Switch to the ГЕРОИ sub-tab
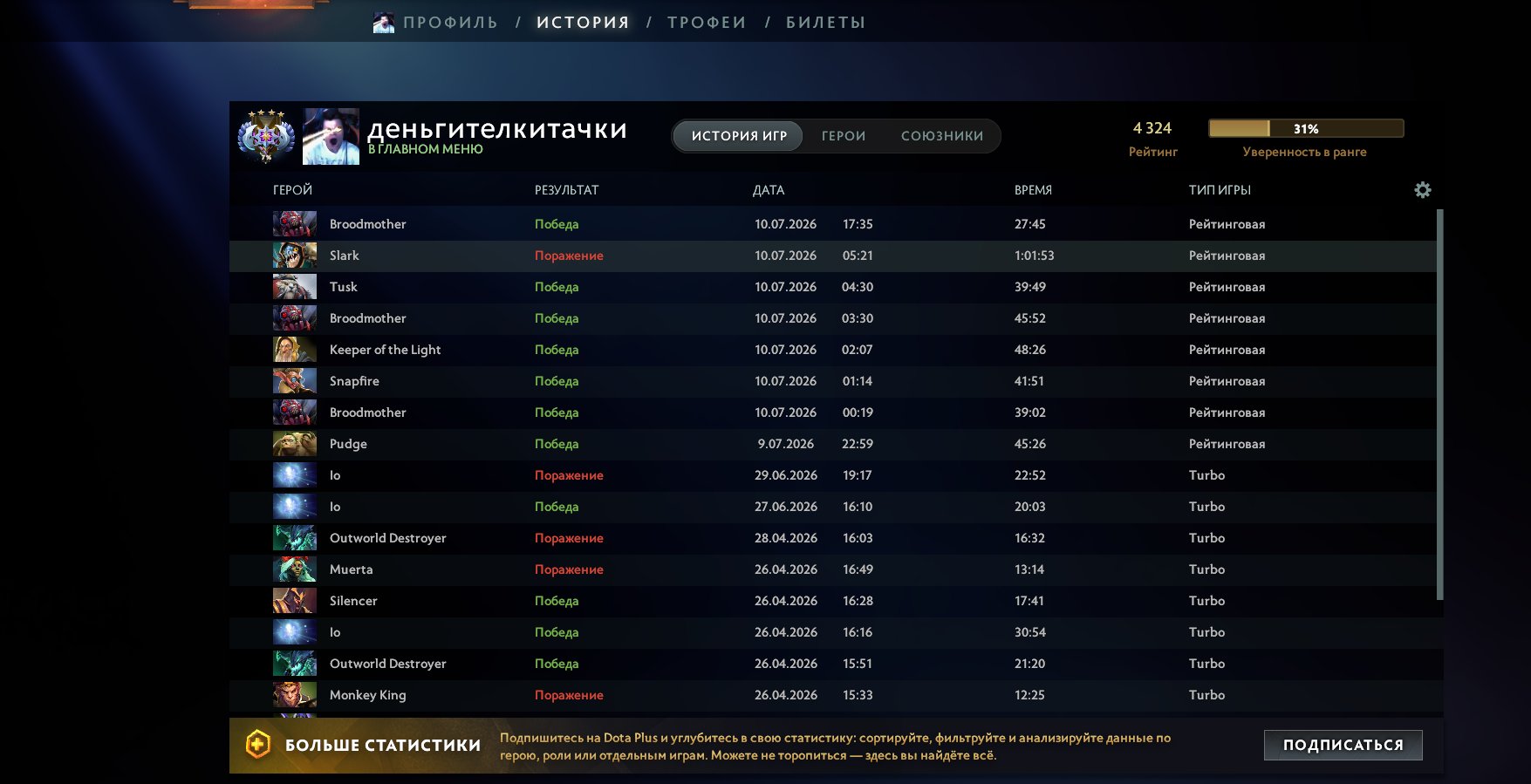 pyautogui.click(x=844, y=136)
